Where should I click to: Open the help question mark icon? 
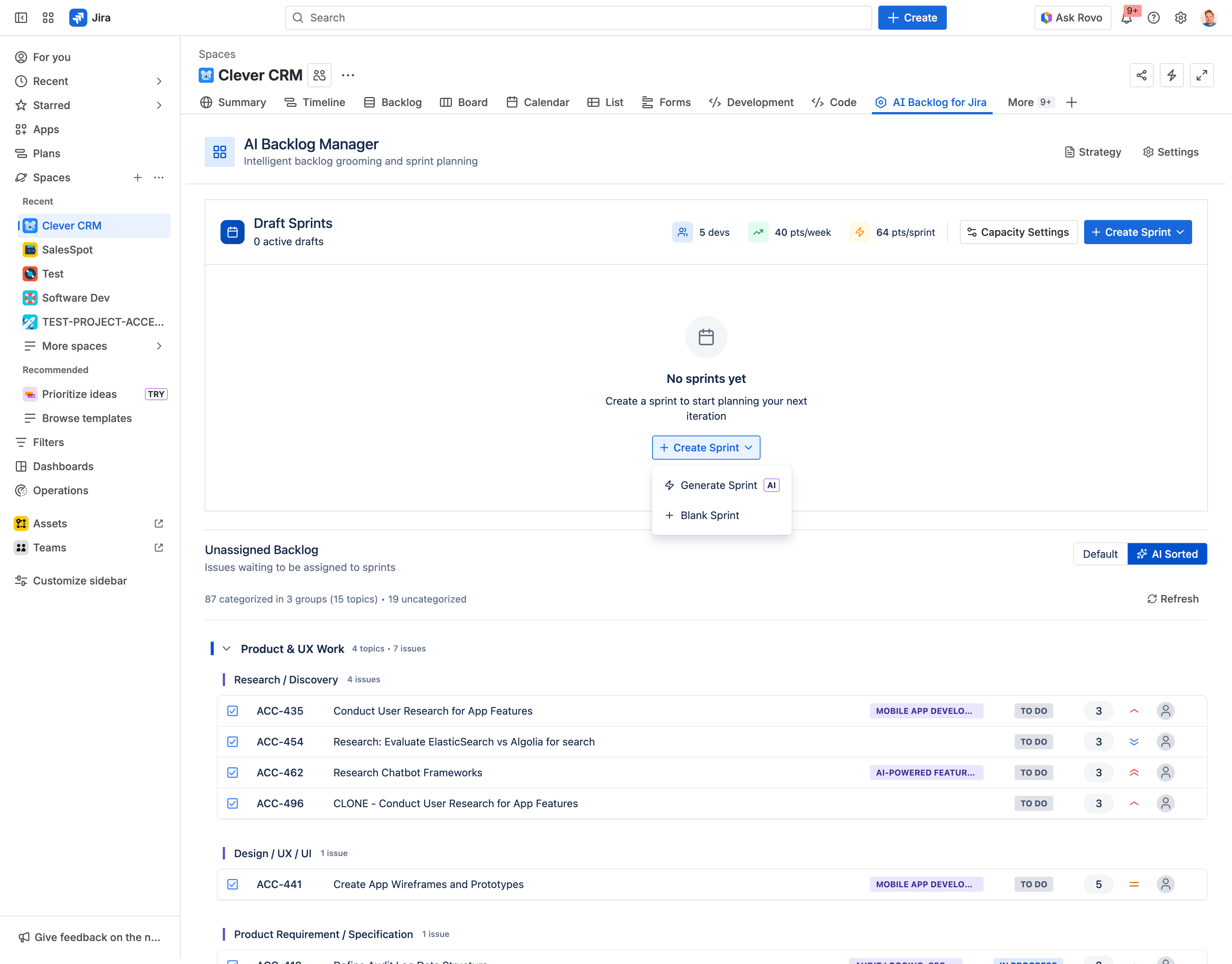pyautogui.click(x=1153, y=18)
